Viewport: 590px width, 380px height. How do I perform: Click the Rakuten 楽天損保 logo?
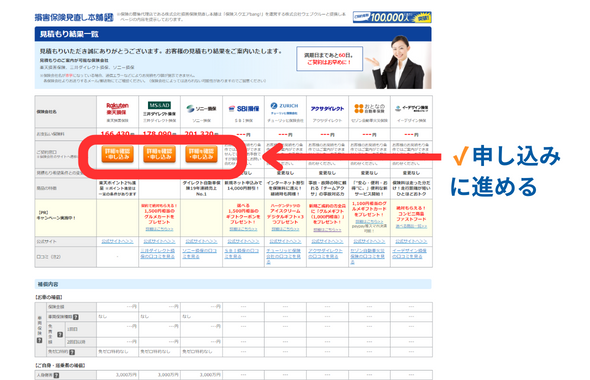117,108
